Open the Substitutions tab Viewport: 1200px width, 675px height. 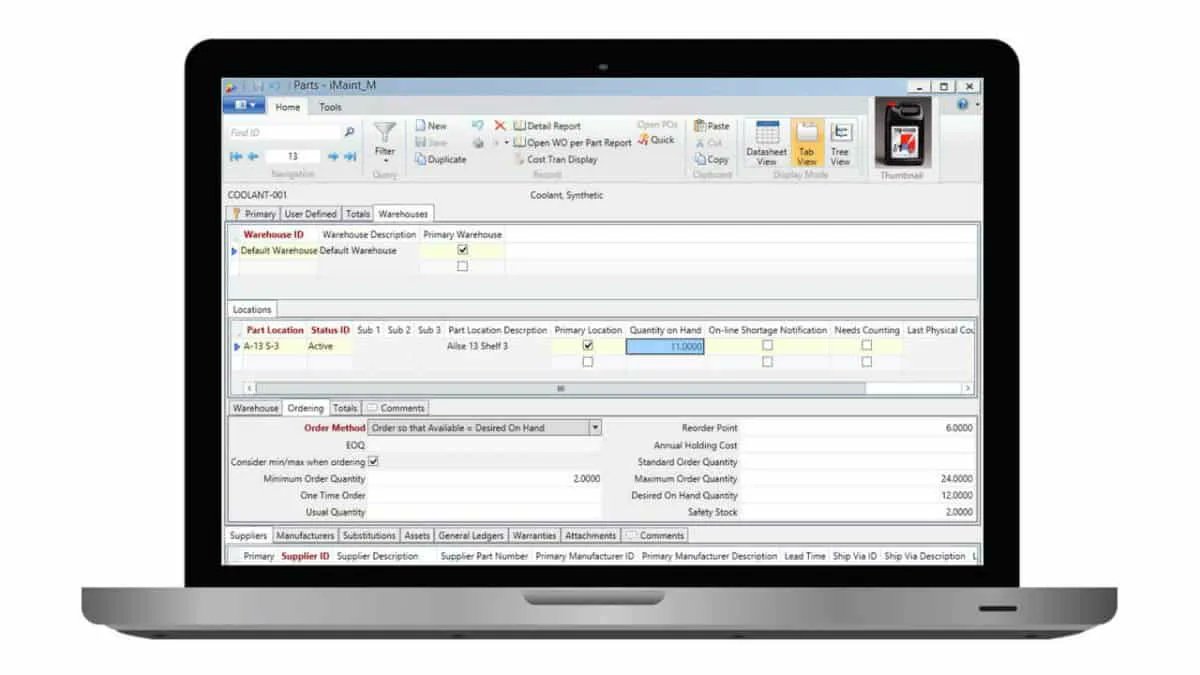(x=369, y=536)
